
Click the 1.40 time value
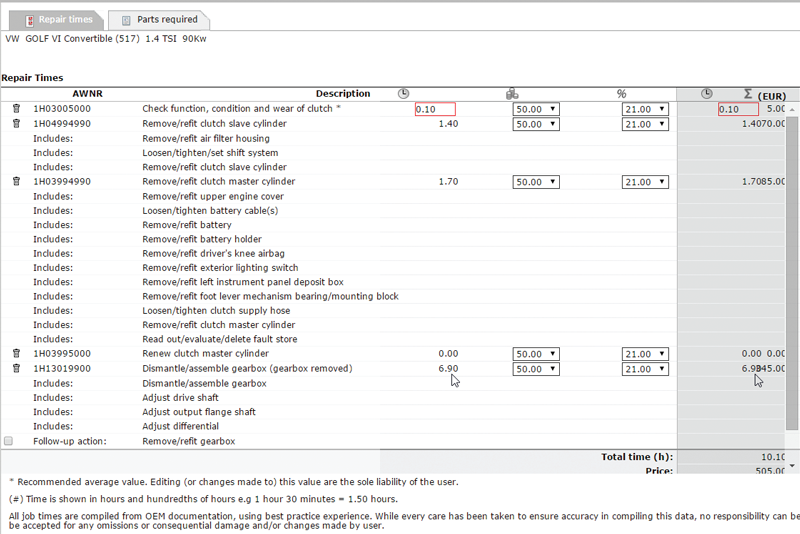[x=448, y=123]
